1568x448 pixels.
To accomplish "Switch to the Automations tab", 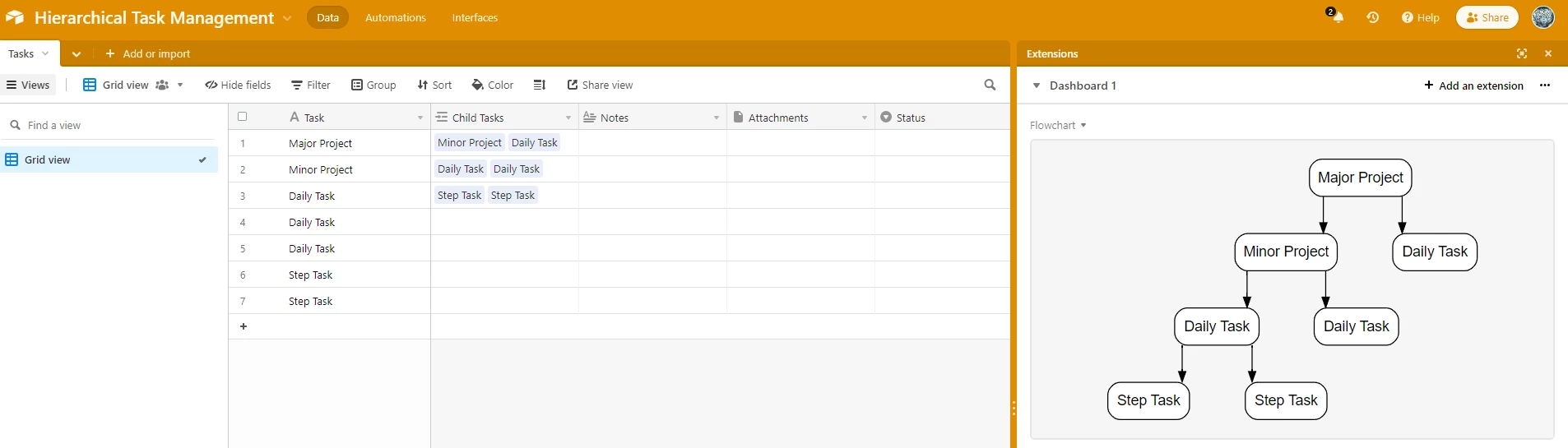I will (x=396, y=17).
